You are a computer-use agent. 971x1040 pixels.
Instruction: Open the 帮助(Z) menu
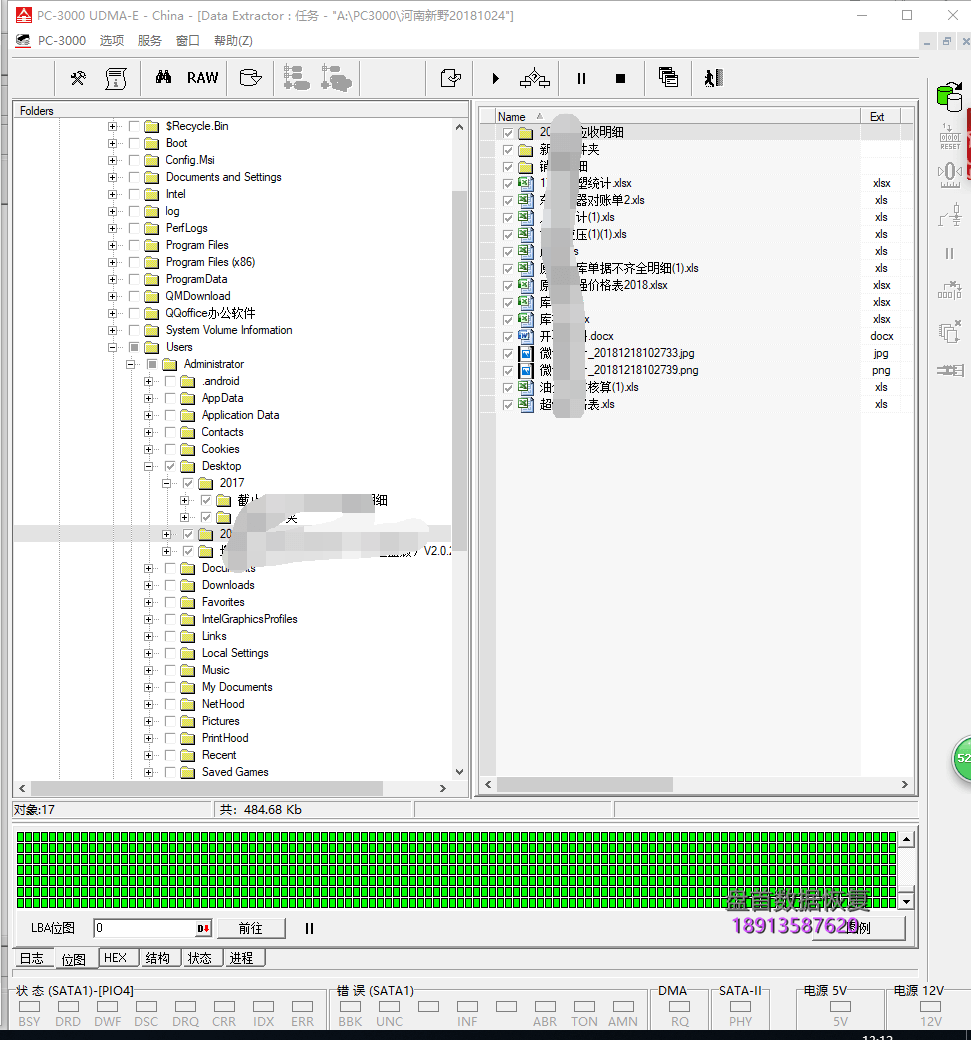pyautogui.click(x=233, y=40)
